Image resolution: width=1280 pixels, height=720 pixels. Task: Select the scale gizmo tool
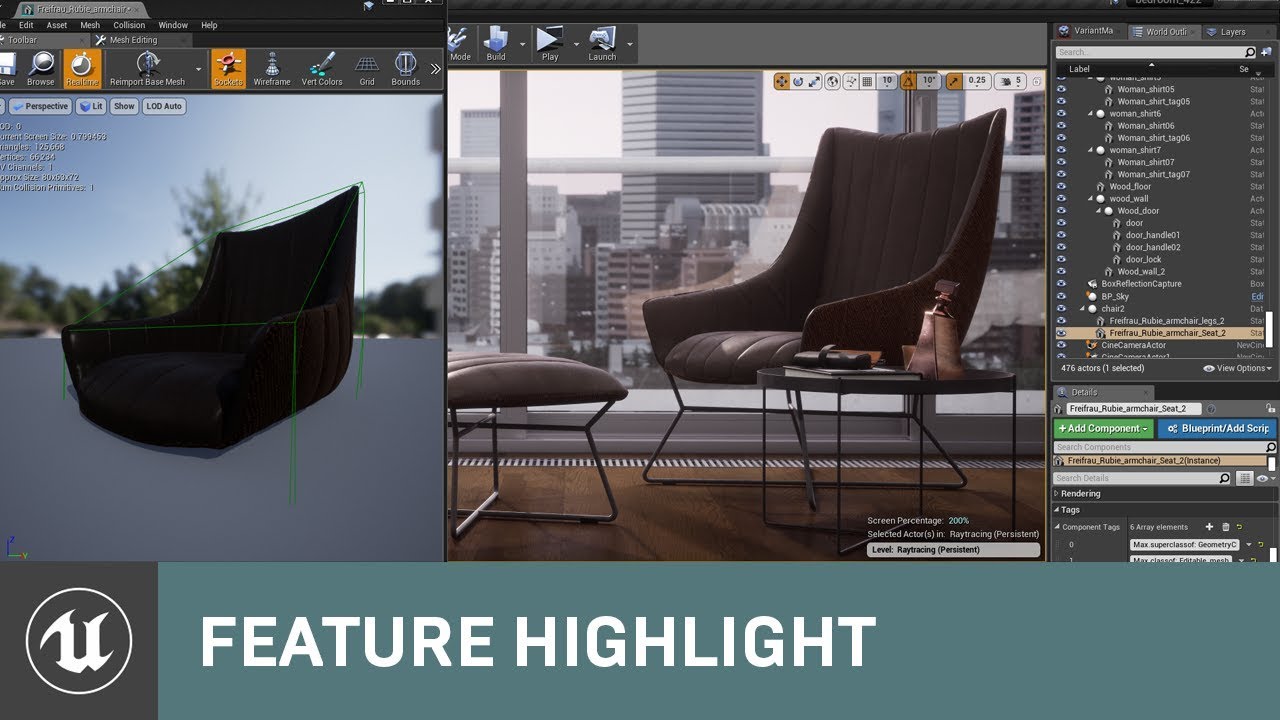[815, 81]
